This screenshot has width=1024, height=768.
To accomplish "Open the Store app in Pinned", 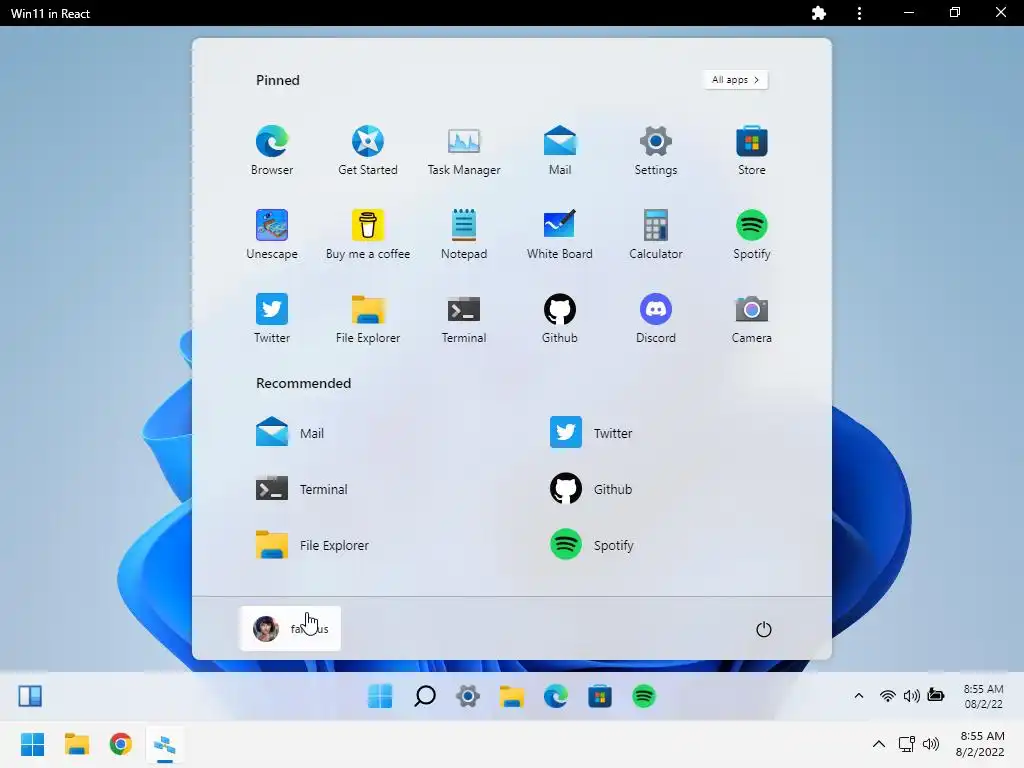I will 752,150.
